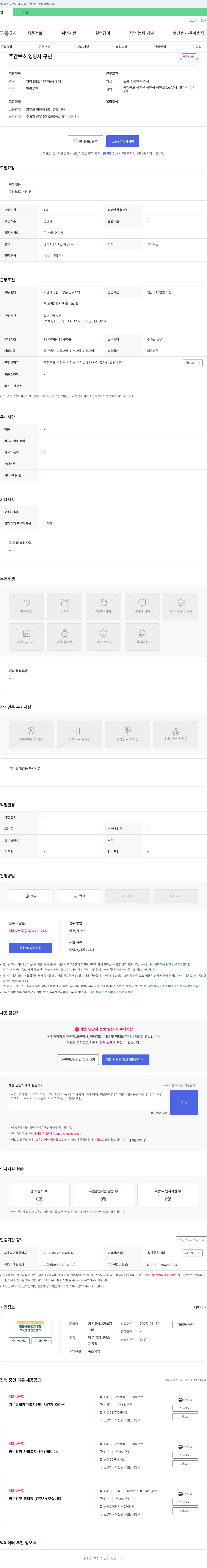Screen dimensions: 207x1568
Task: Select the 필기 screening method box
Action: coord(127,896)
